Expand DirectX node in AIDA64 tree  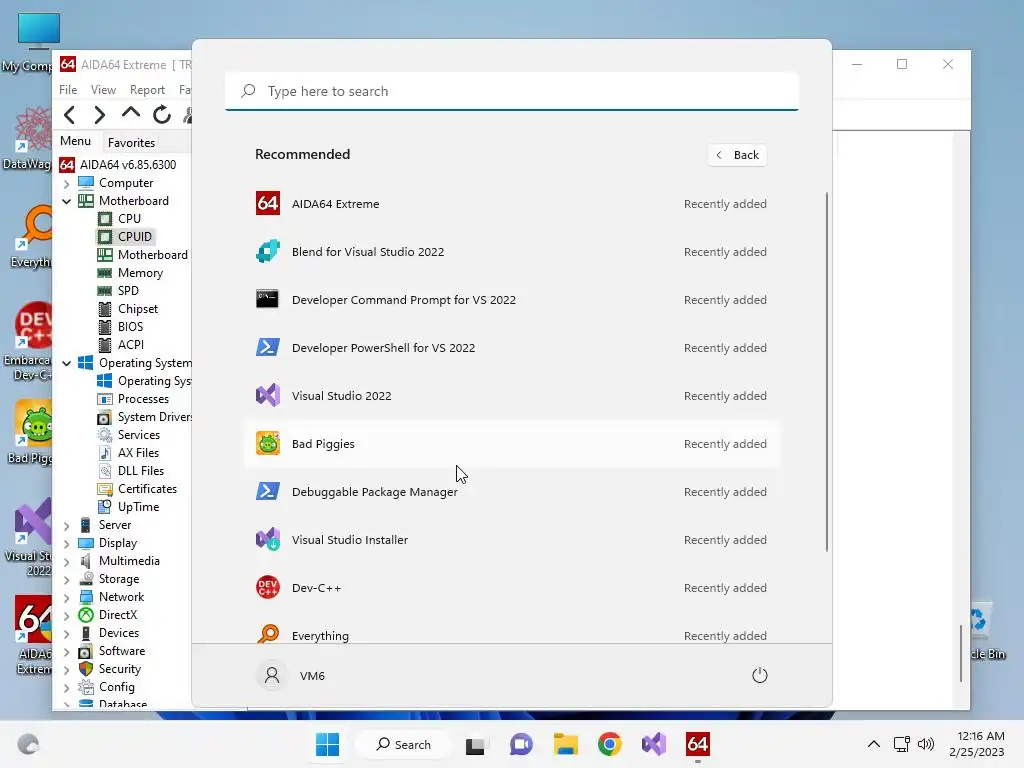click(67, 615)
